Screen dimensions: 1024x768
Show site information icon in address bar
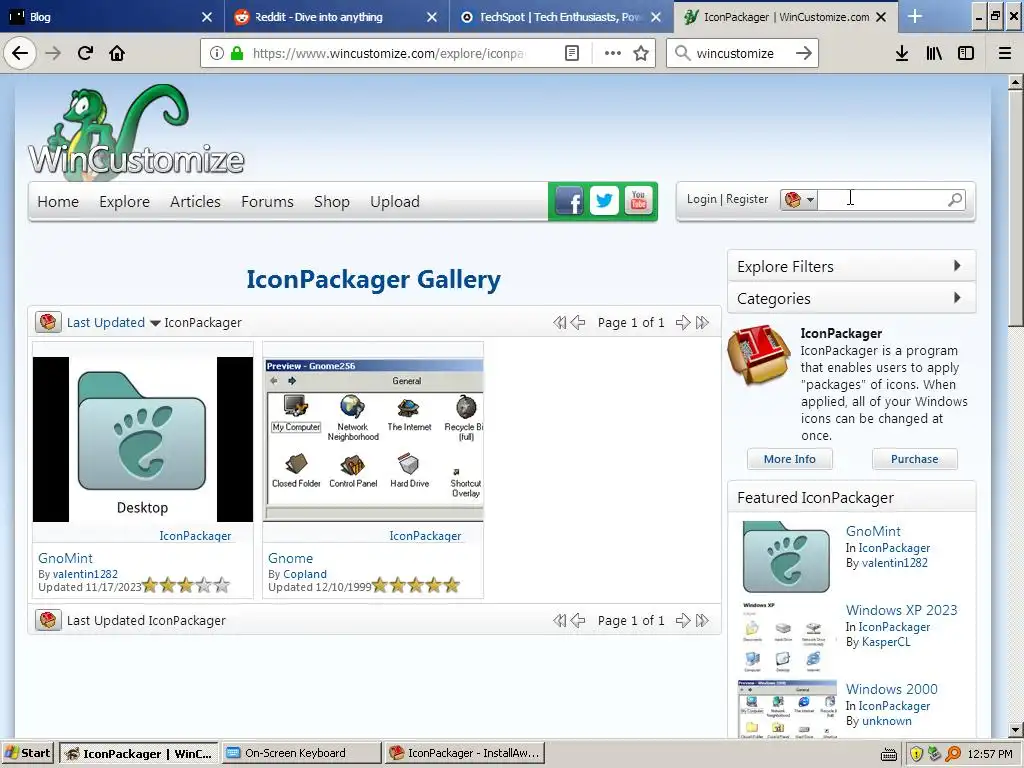[217, 53]
